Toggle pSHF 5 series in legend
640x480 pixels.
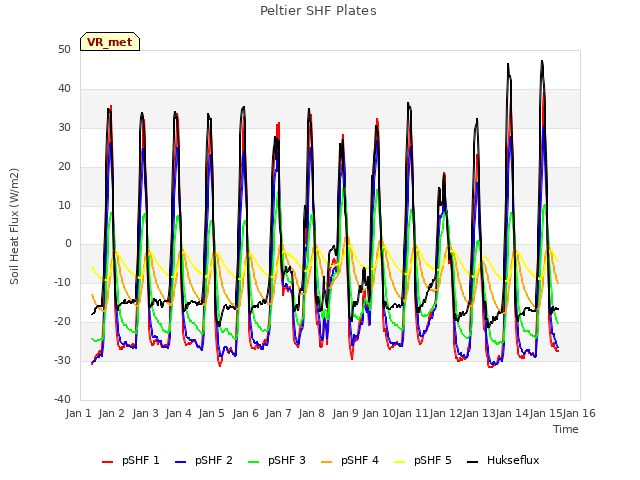click(x=423, y=460)
